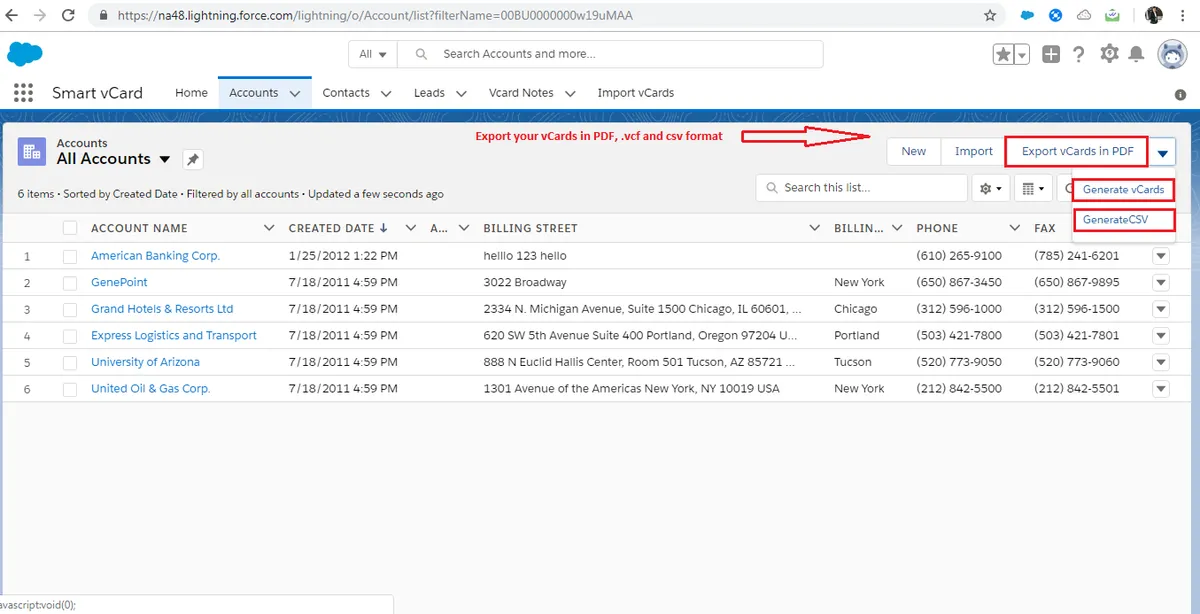Focus the Search Accounts and more field
Screen dimensions: 1200x614
pos(612,54)
